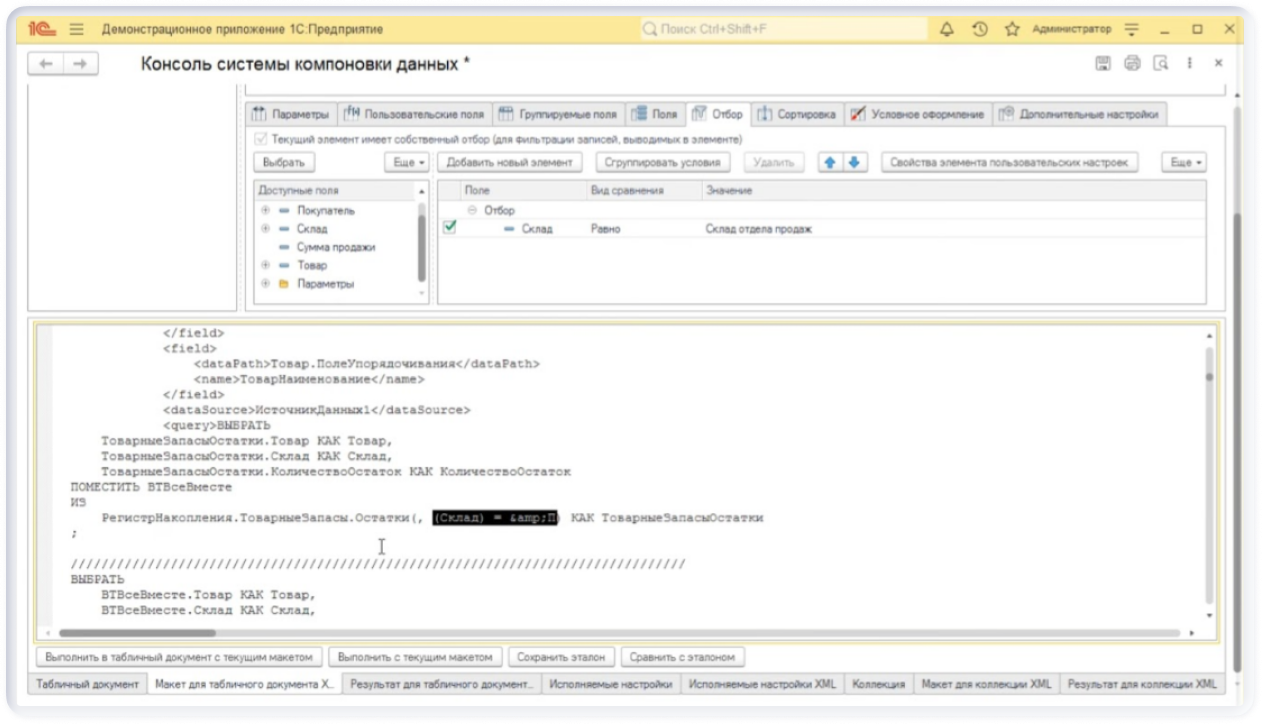Click the horizontal scrollbar of the XML editor
The width and height of the screenshot is (1262, 724).
coord(600,633)
